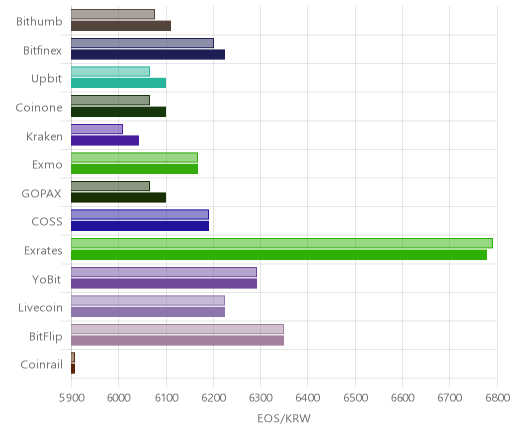Click the Livecoin exchange label
512x436 pixels.
click(40, 307)
